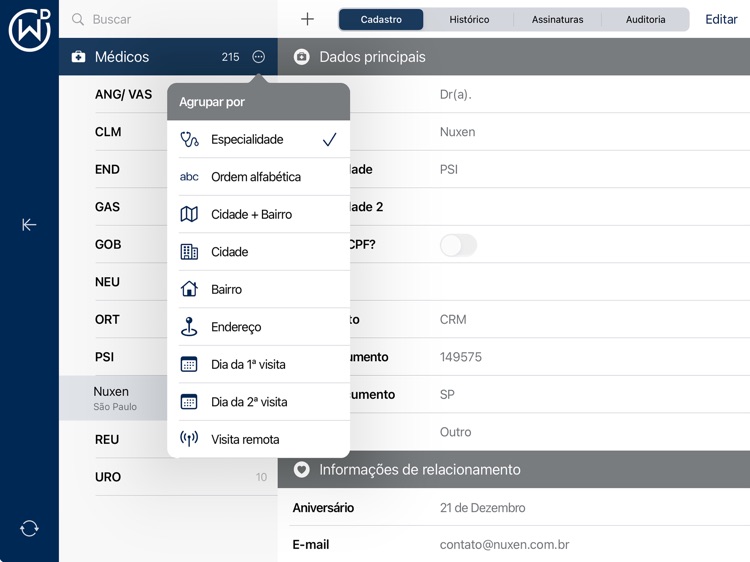Click the calendar icon for 1ª visita
Screen dimensions: 750x562
(x=189, y=364)
